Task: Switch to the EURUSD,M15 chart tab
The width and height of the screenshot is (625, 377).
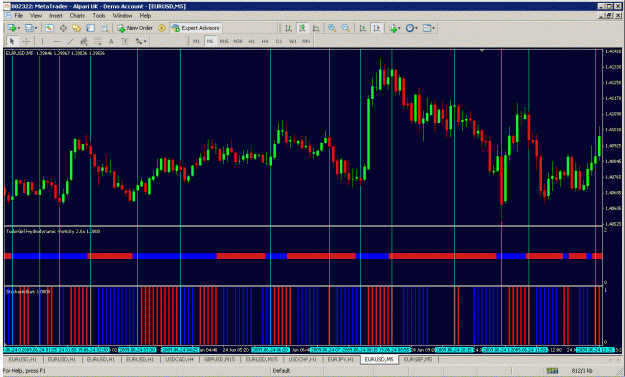Action: (261, 359)
